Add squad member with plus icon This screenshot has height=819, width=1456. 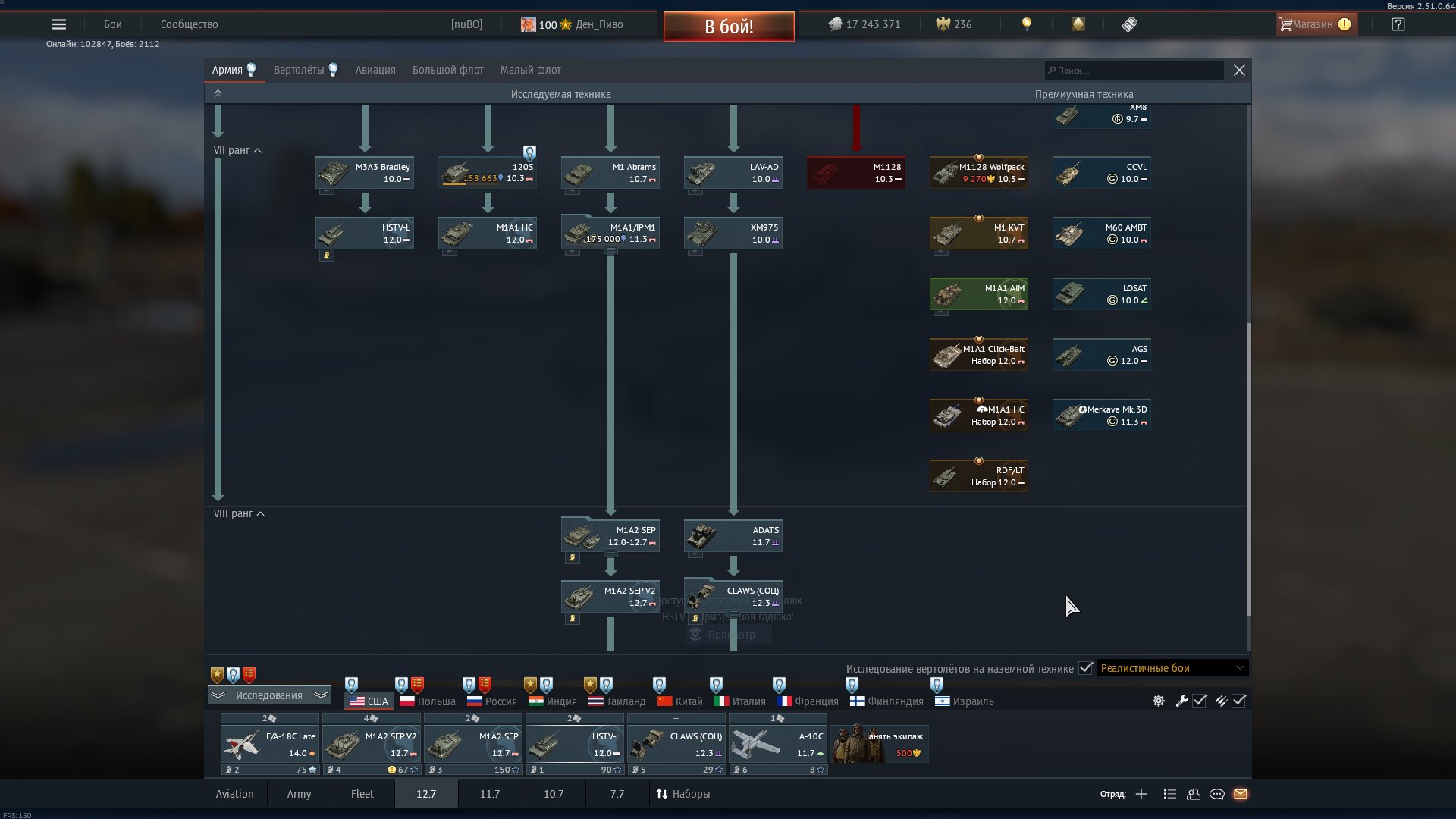1141,794
